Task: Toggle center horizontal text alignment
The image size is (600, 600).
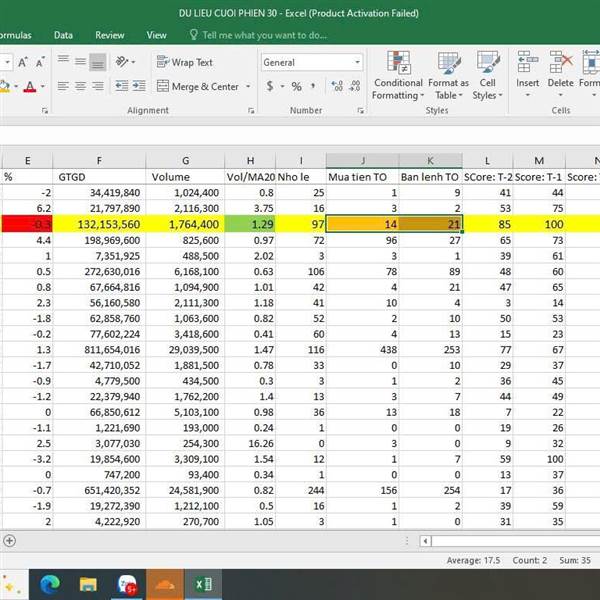Action: 80,87
